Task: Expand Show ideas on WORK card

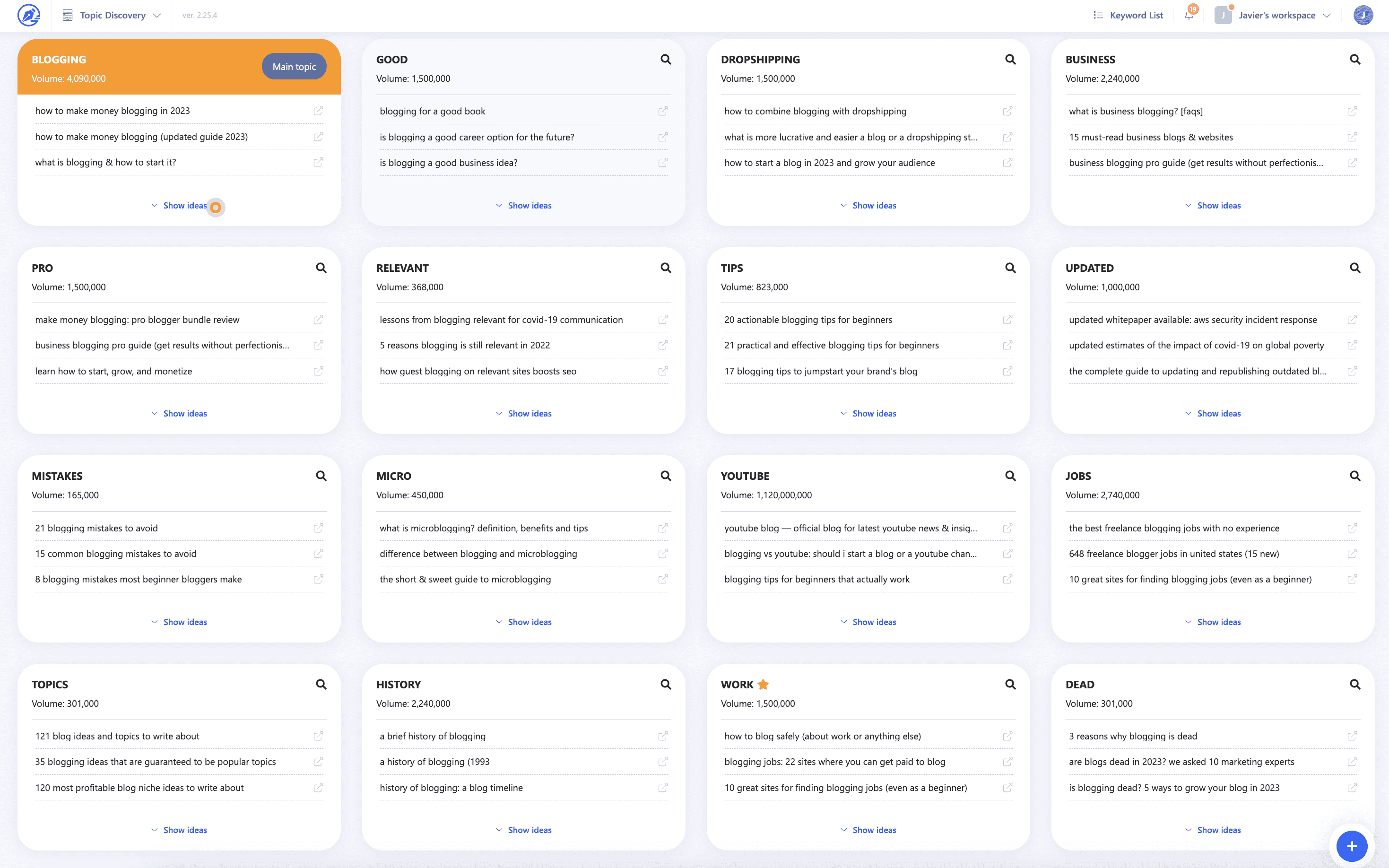Action: click(868, 830)
